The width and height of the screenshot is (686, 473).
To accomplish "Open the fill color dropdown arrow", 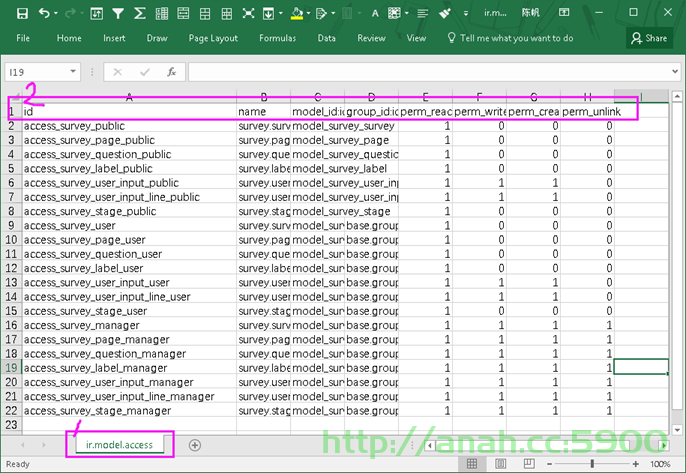I will point(308,14).
